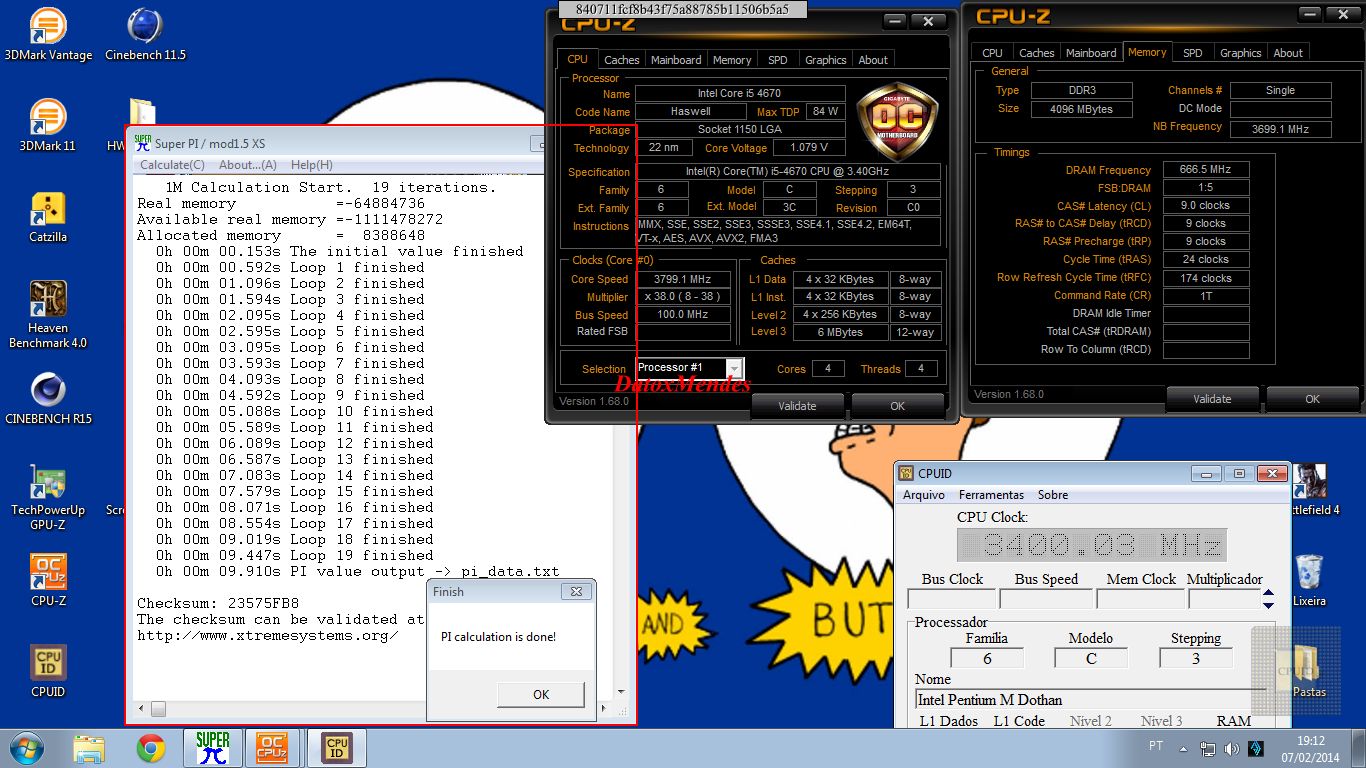Click Validate in the left CPU-Z window
Viewport: 1366px width, 768px height.
797,406
